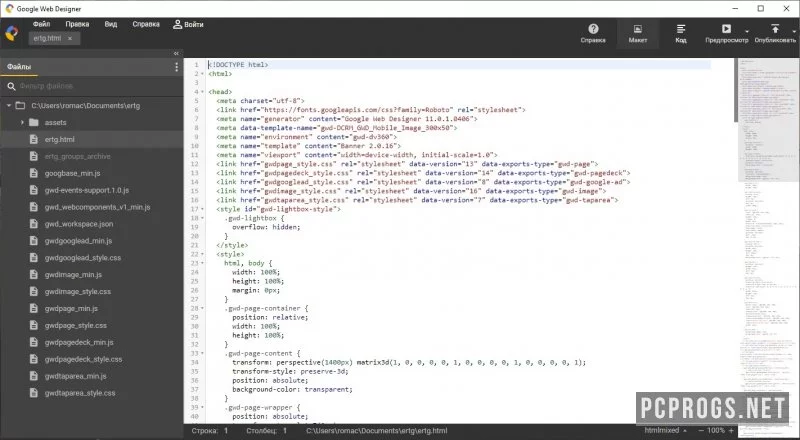800x440 pixels.
Task: Select the Файлы panel tab
Action: 19,67
